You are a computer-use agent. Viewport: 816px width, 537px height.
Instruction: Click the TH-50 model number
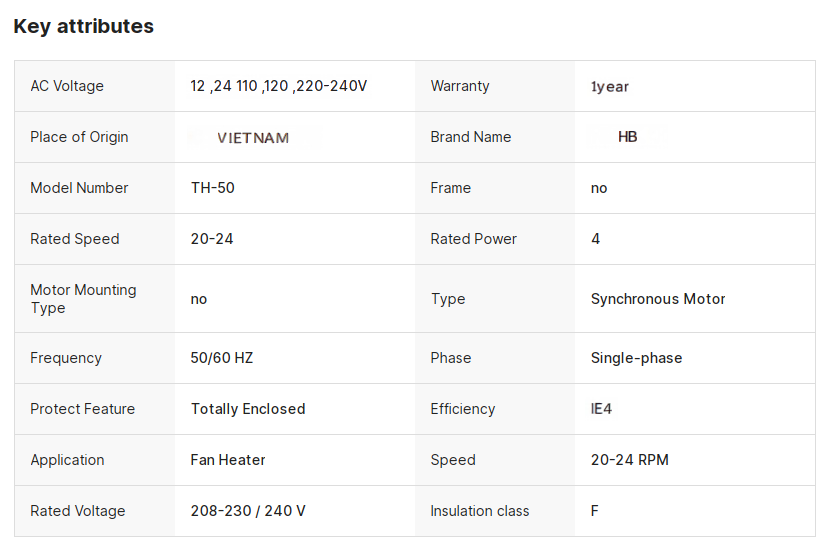pos(213,188)
